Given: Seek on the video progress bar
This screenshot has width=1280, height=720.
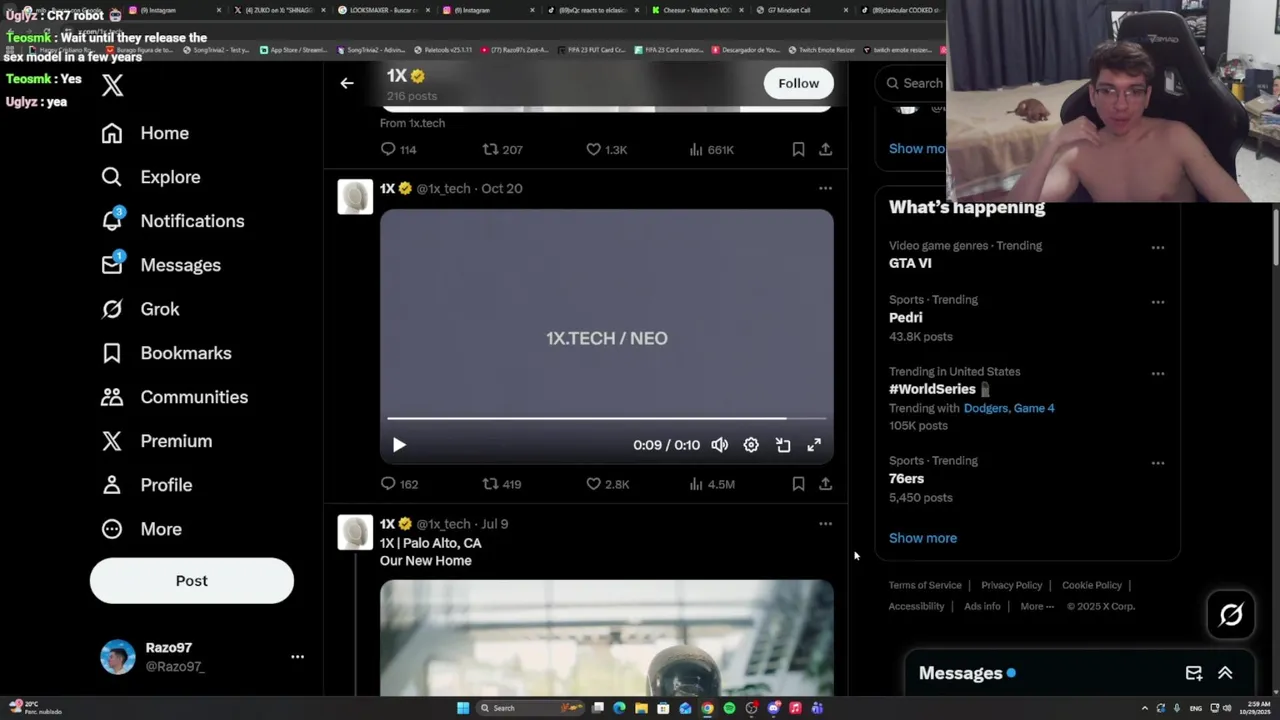Looking at the screenshot, I should click(x=606, y=419).
